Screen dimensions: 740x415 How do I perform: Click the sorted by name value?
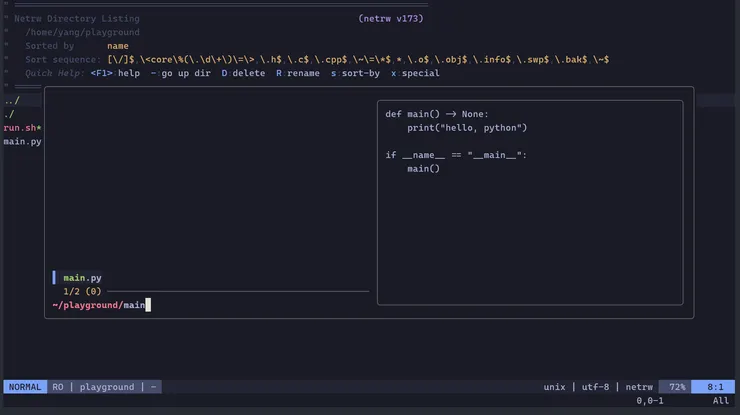pos(118,46)
